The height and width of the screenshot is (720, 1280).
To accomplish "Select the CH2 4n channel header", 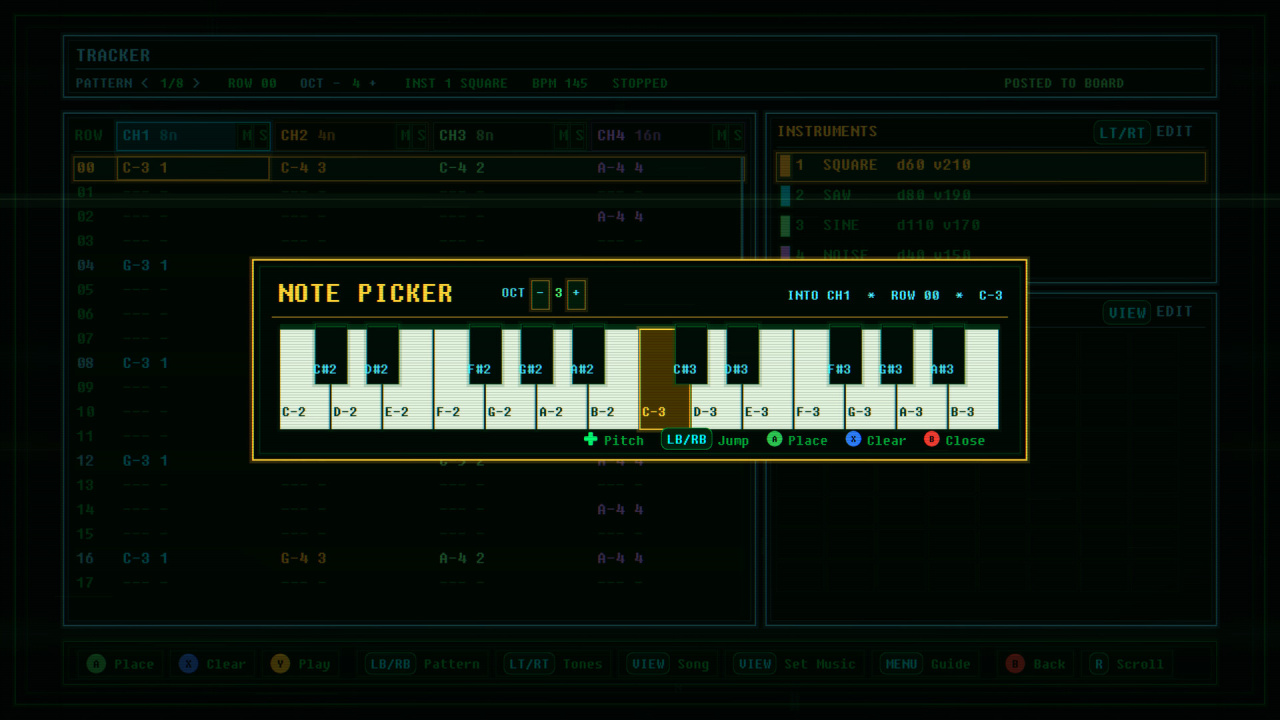I will [x=353, y=136].
